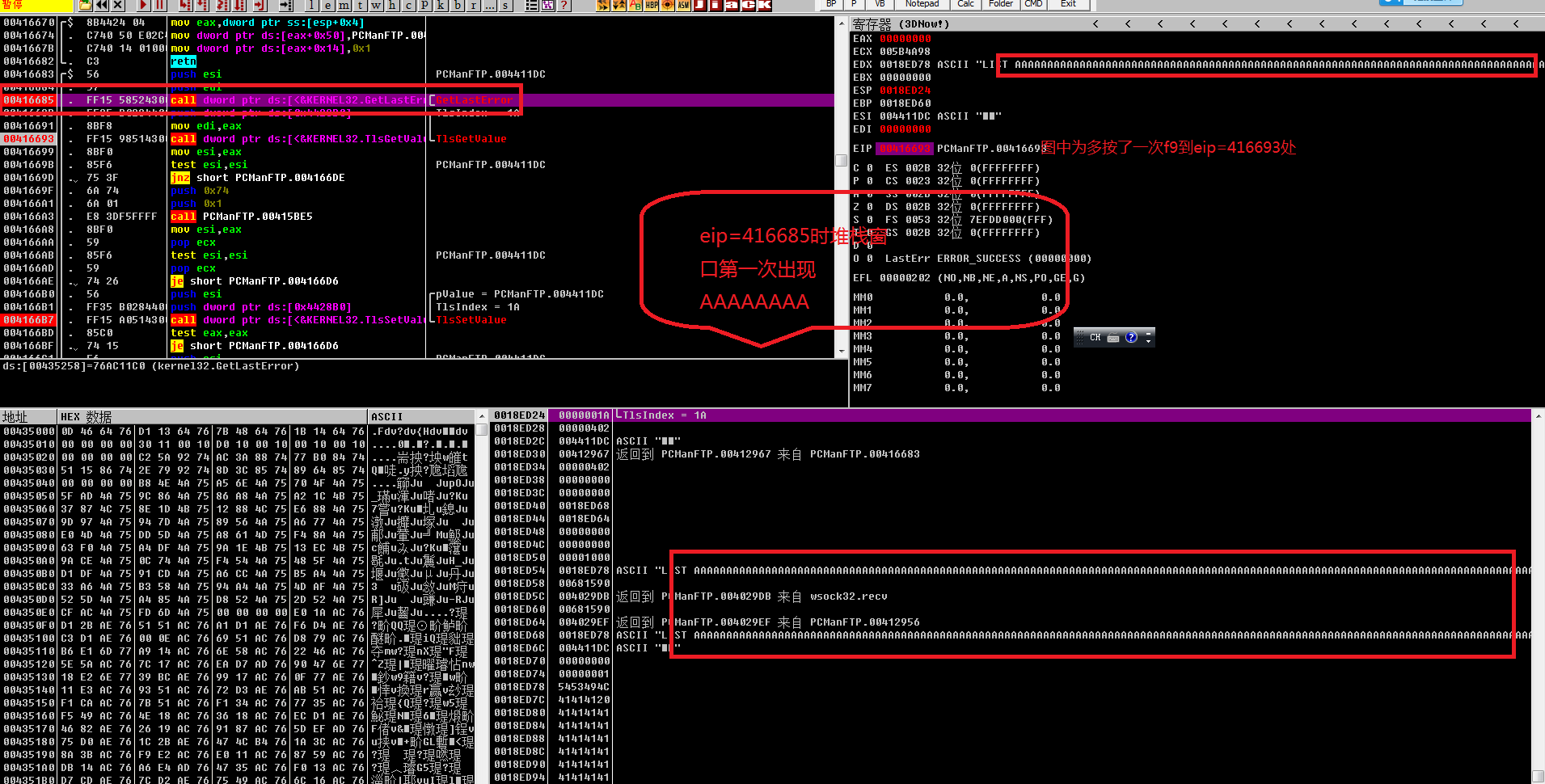Show Memory map (m button)
The height and width of the screenshot is (784, 1545).
pyautogui.click(x=344, y=5)
